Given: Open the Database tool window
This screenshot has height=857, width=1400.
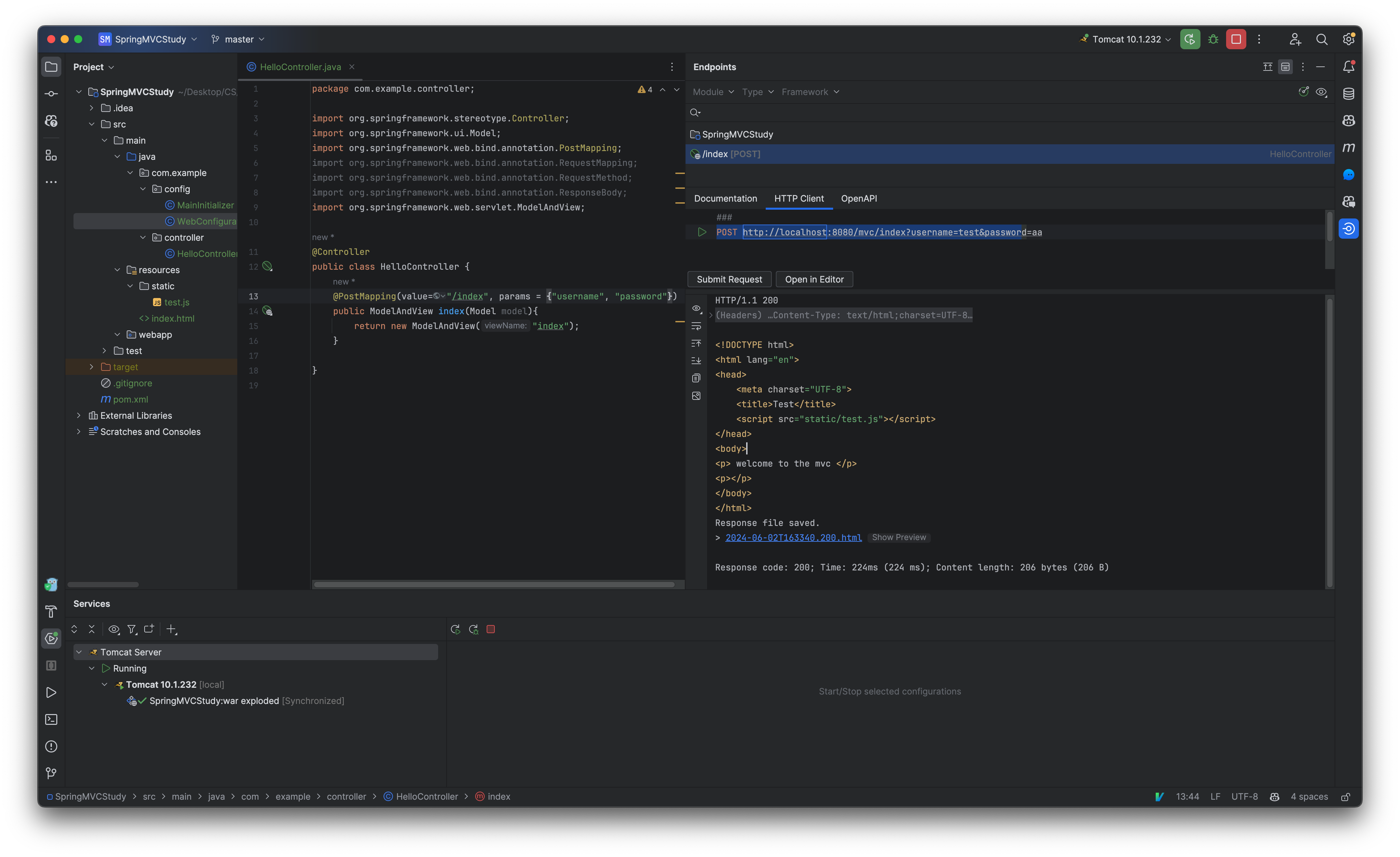Looking at the screenshot, I should click(x=1349, y=94).
